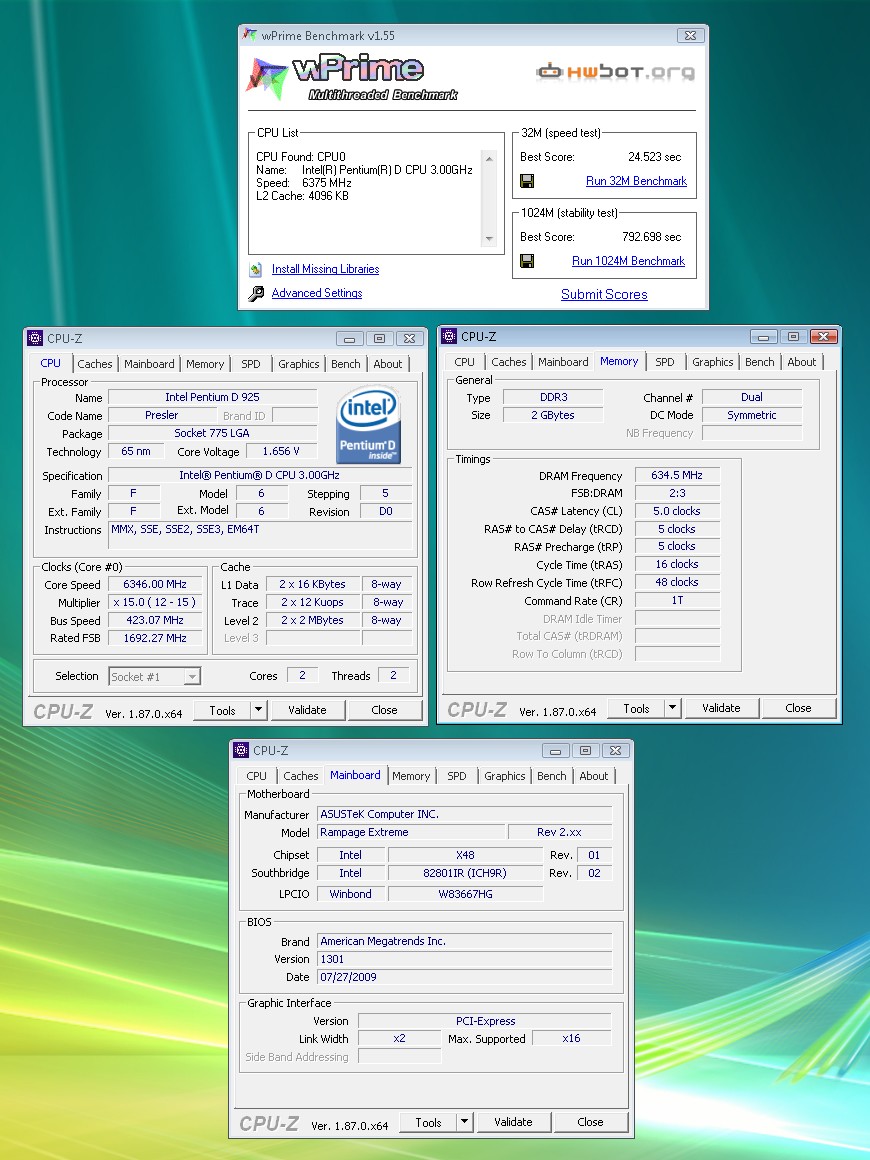Open the Tools dropdown arrow in CPU-Z Memory window
This screenshot has width=870, height=1160.
coord(672,708)
